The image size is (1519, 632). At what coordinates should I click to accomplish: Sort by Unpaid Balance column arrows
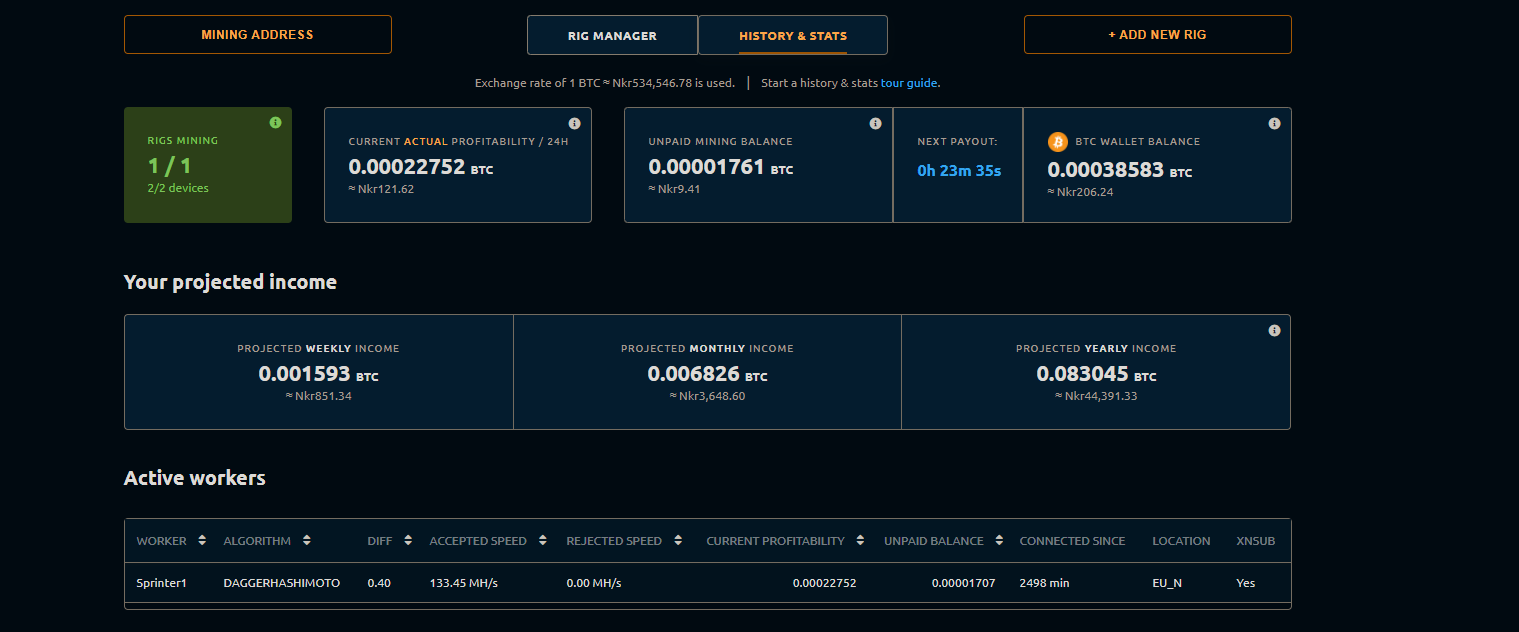(999, 541)
